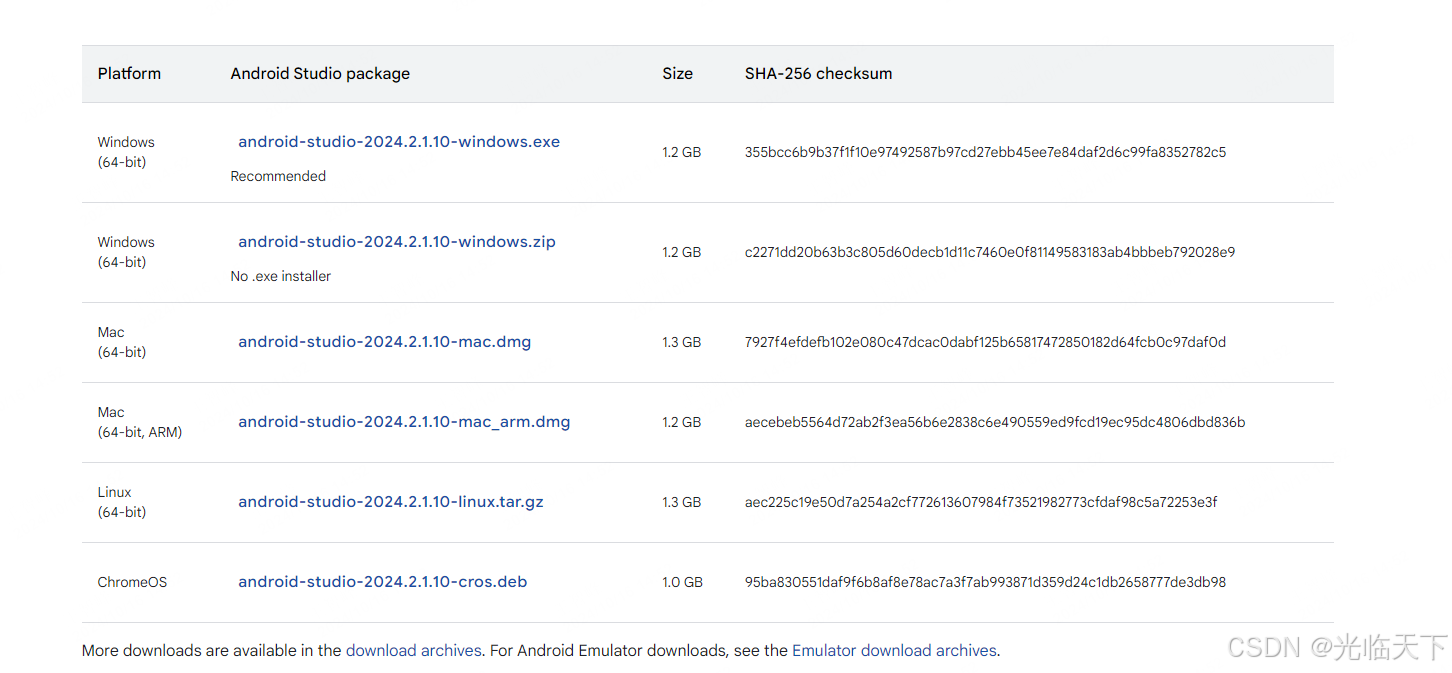Click the 1.2 GB size of mac_arm.dmg
Image resolution: width=1452 pixels, height=673 pixels.
click(x=681, y=422)
